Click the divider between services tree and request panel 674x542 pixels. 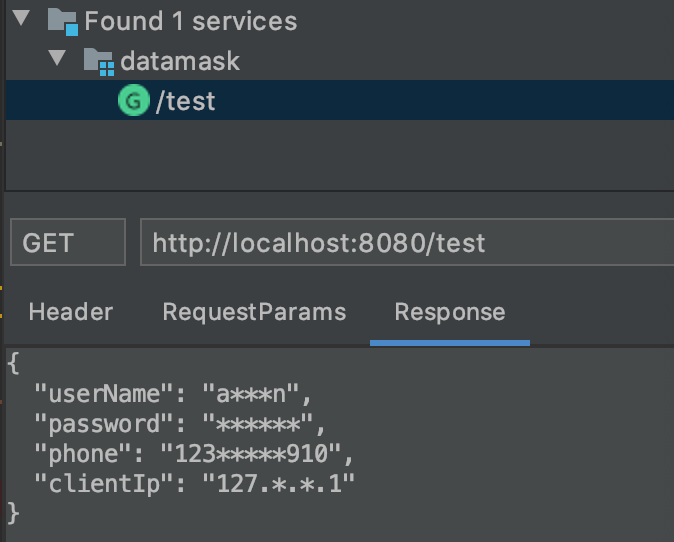tap(337, 190)
